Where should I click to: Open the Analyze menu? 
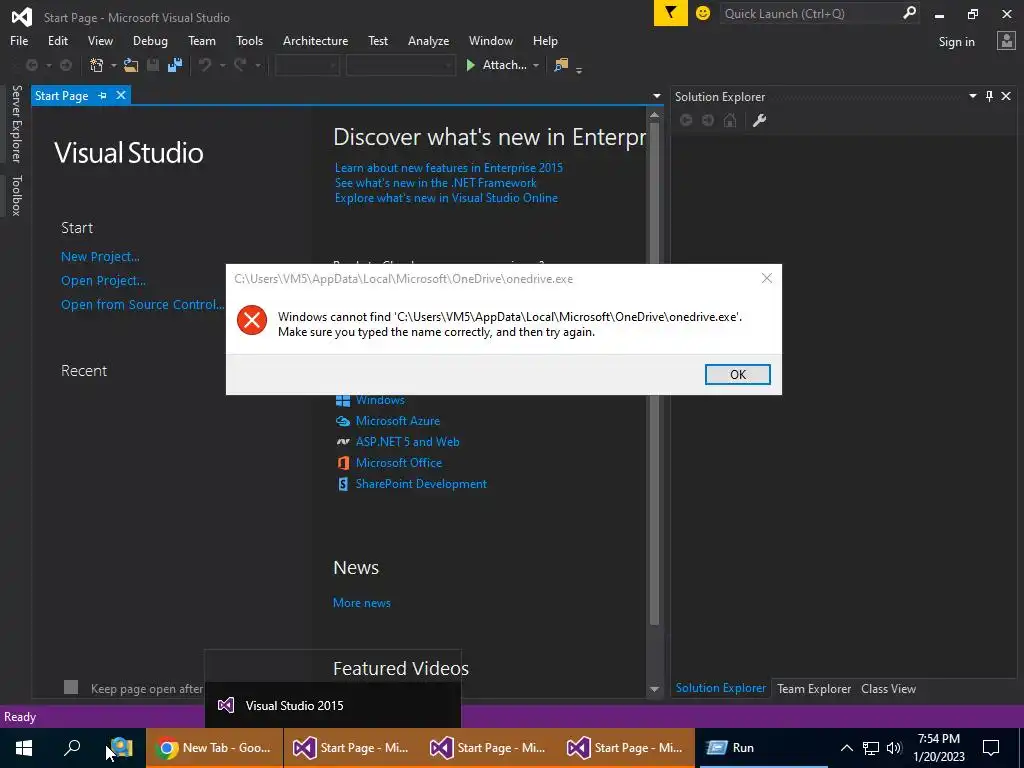[x=428, y=40]
